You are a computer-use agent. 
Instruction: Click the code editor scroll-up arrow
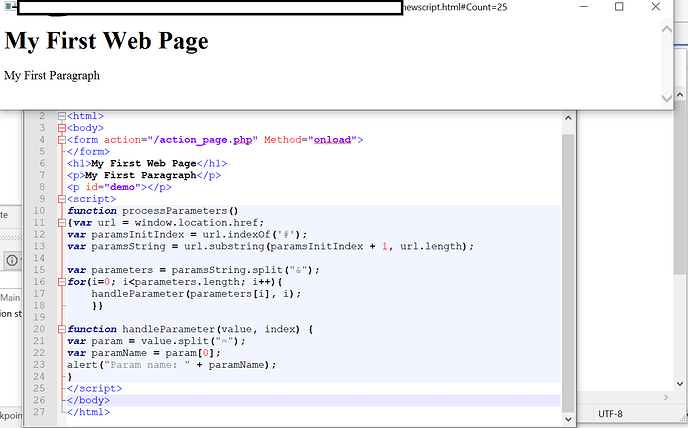pyautogui.click(x=568, y=118)
